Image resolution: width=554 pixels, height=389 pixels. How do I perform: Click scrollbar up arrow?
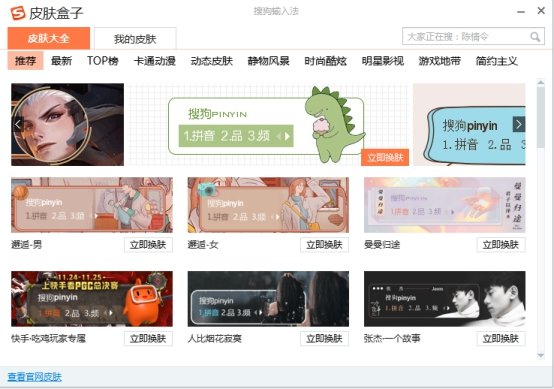point(541,82)
